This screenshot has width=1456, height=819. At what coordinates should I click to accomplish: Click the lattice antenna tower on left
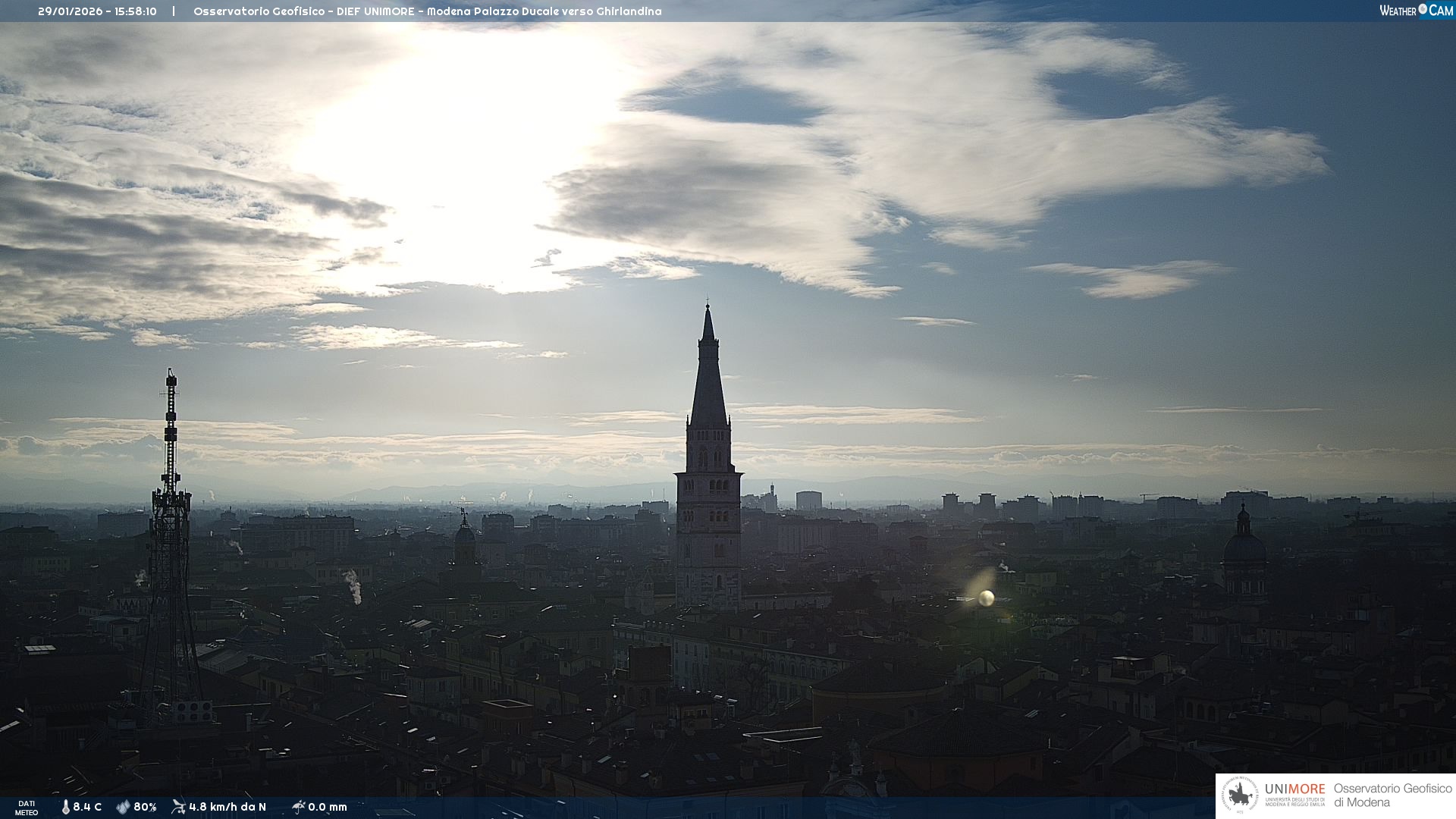coord(171,531)
